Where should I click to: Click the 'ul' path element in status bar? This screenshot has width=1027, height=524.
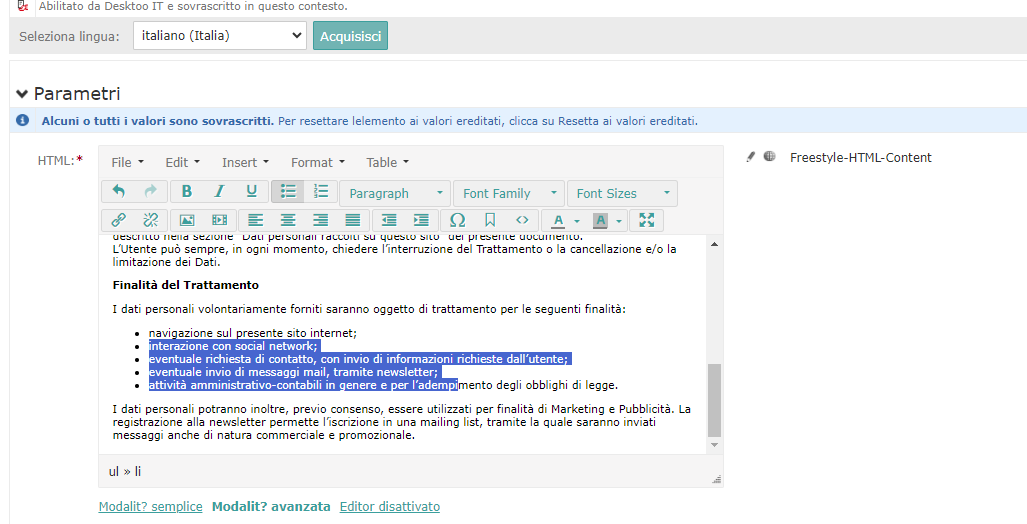tap(114, 471)
